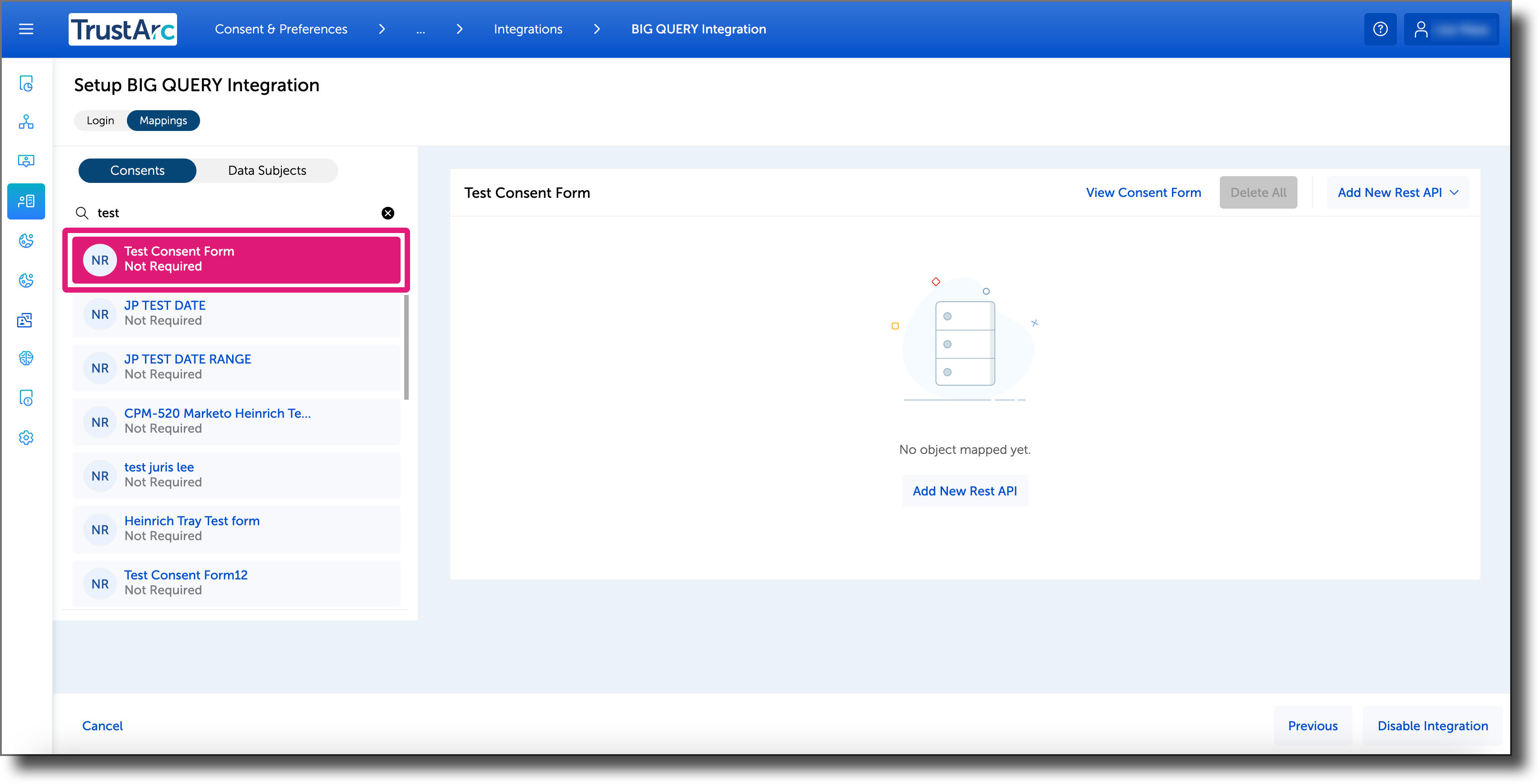The height and width of the screenshot is (784, 1540).
Task: Open the user account profile icon
Action: 1421,29
